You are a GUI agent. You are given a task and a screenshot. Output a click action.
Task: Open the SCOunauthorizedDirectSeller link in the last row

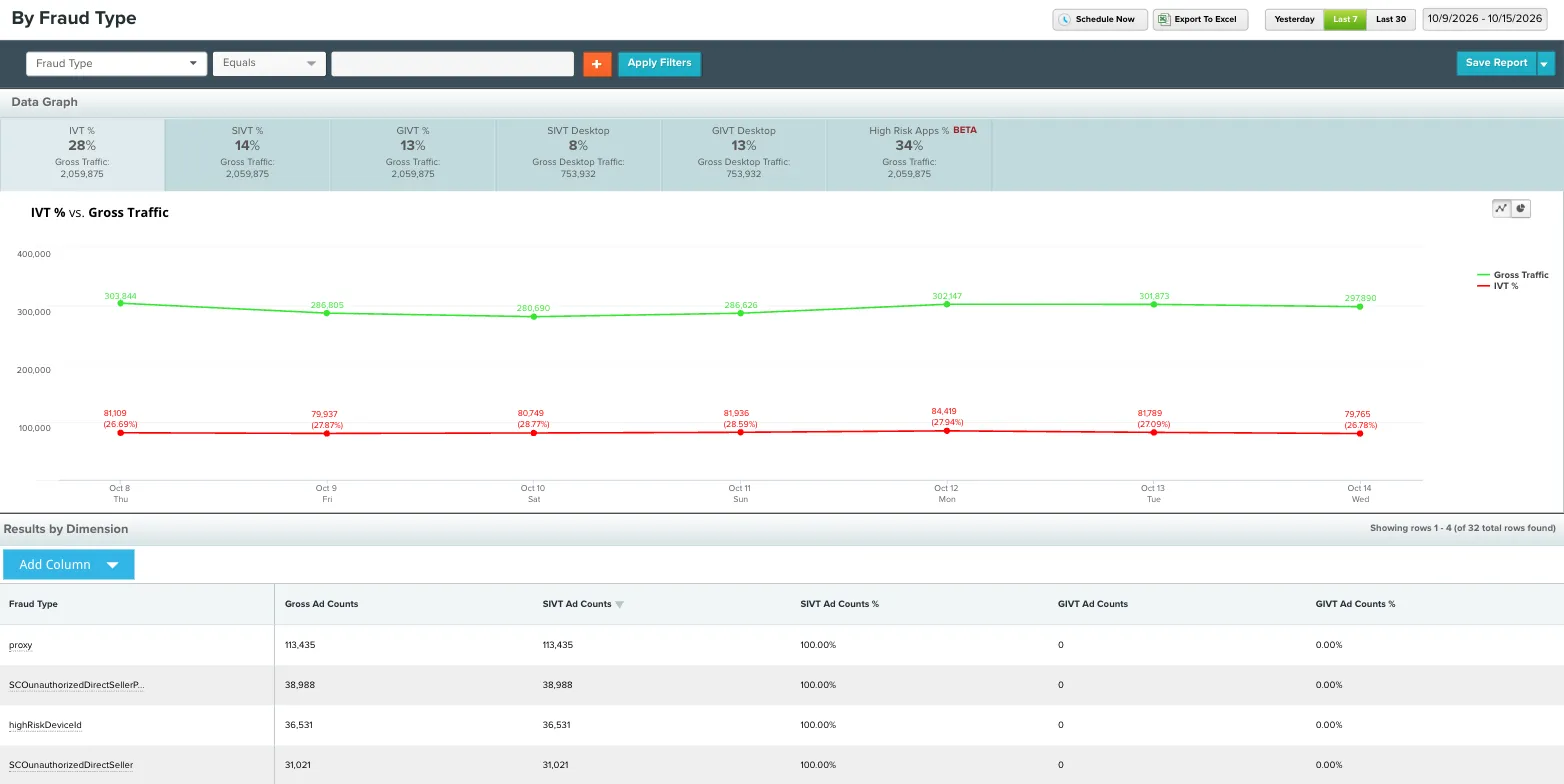point(71,765)
